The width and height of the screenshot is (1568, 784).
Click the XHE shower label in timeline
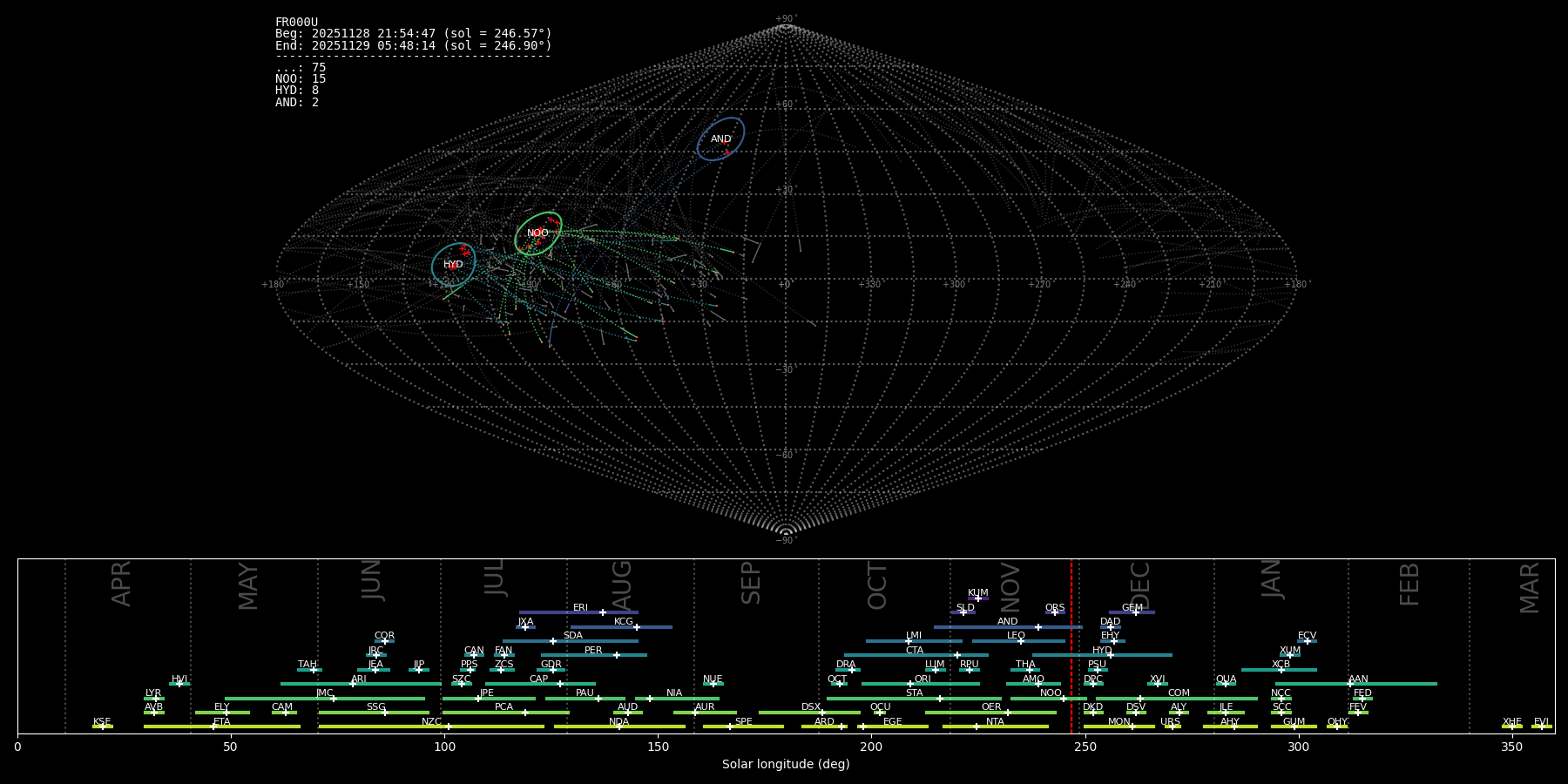[x=1511, y=722]
